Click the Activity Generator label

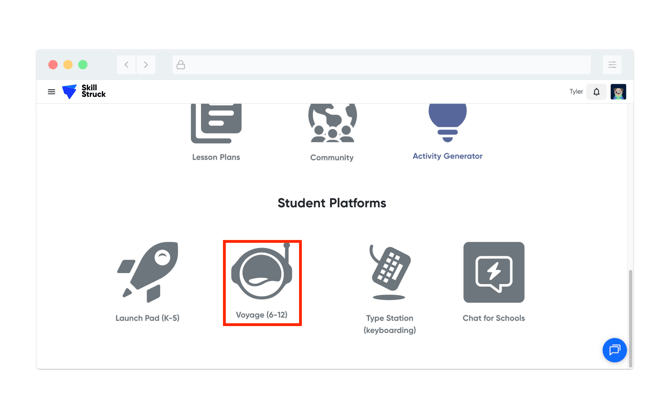(x=447, y=156)
